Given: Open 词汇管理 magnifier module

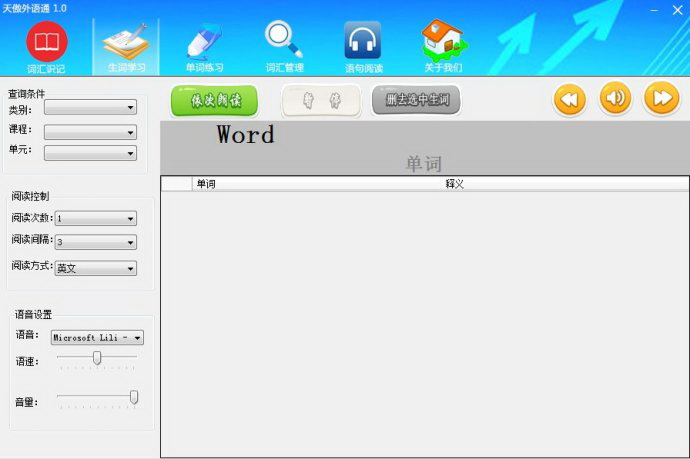Looking at the screenshot, I should [284, 47].
